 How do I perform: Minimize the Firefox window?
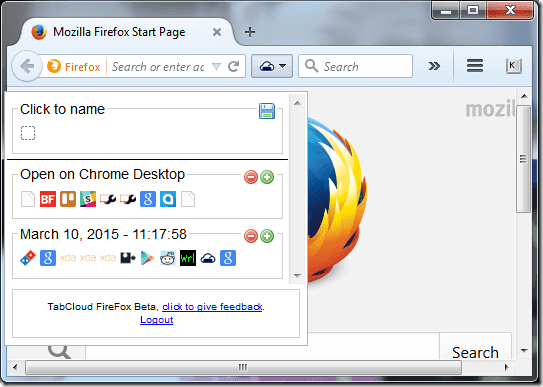point(446,10)
